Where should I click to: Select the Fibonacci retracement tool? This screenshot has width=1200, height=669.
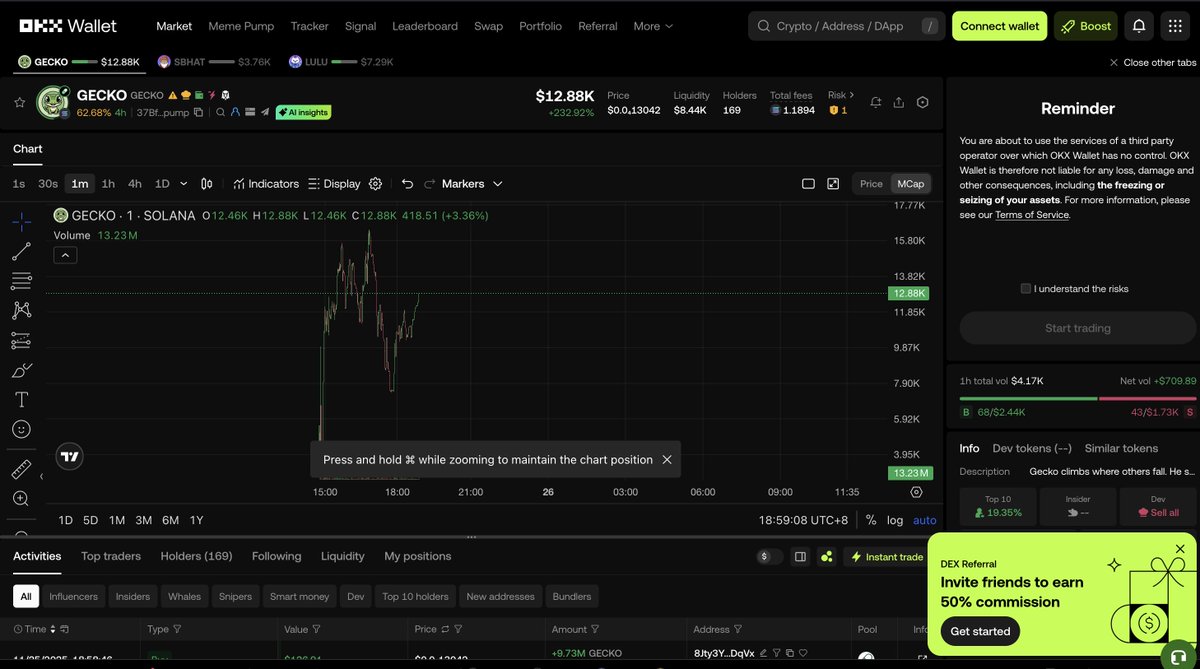point(21,280)
